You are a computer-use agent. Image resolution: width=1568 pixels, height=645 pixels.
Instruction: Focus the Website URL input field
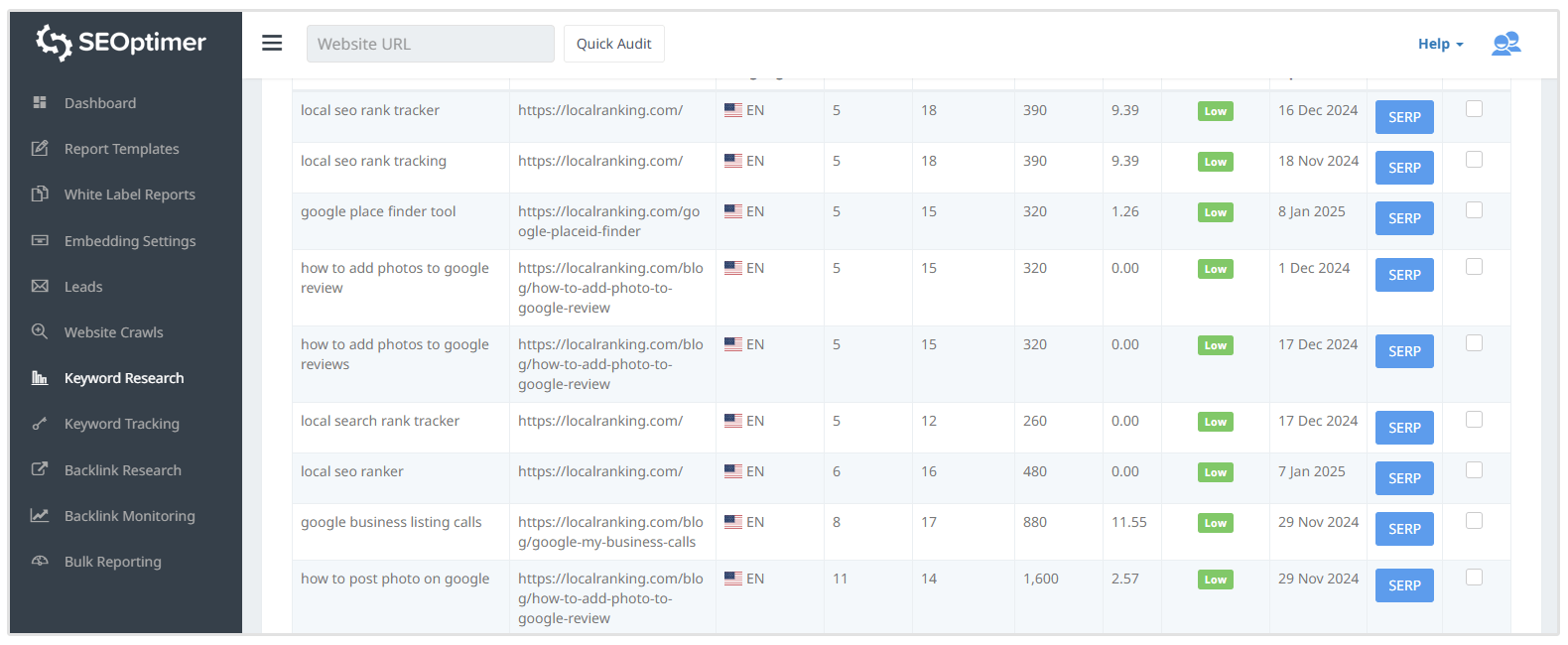(430, 44)
